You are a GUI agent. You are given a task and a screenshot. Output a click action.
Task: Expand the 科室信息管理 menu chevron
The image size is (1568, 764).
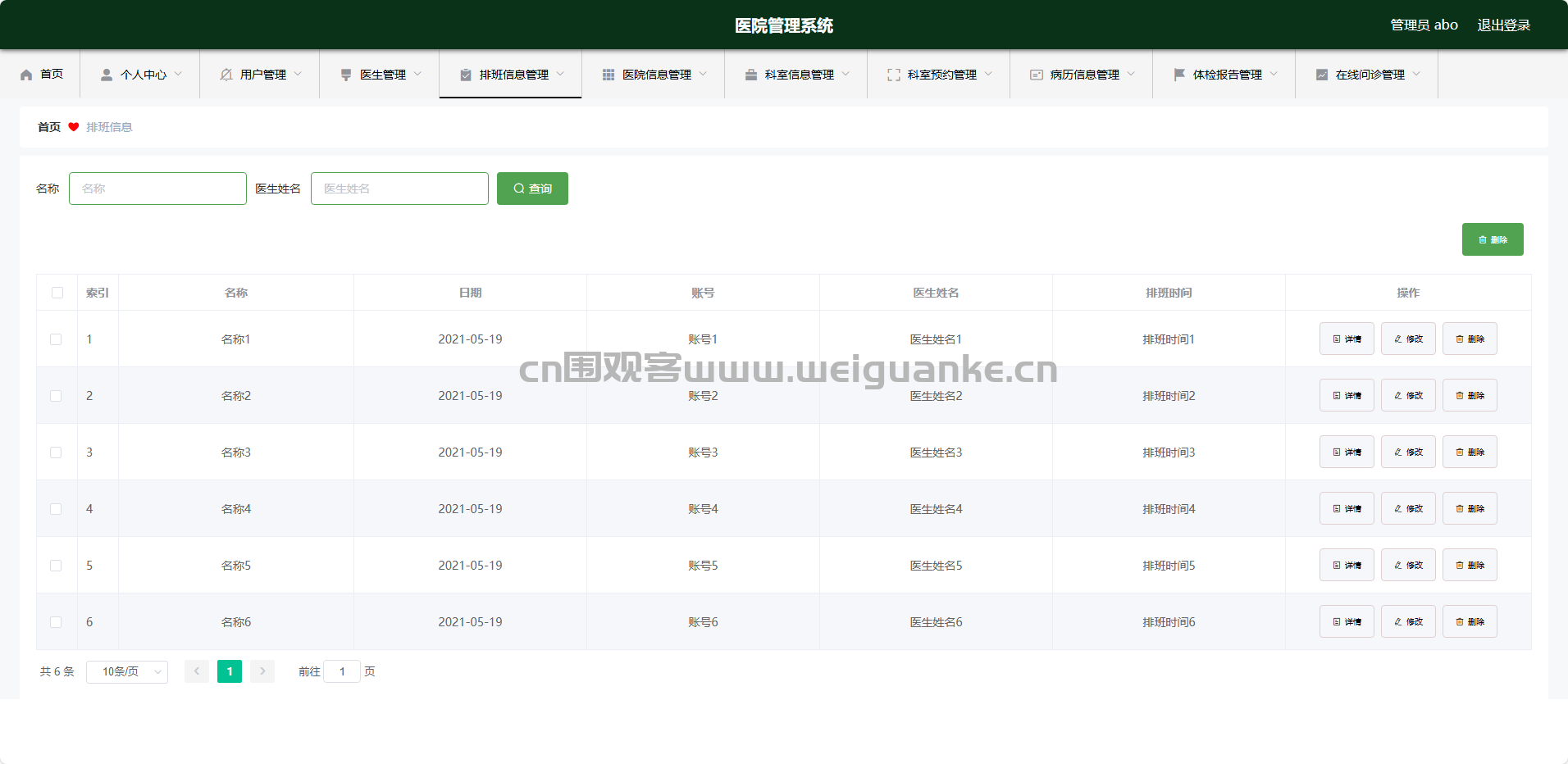[846, 74]
